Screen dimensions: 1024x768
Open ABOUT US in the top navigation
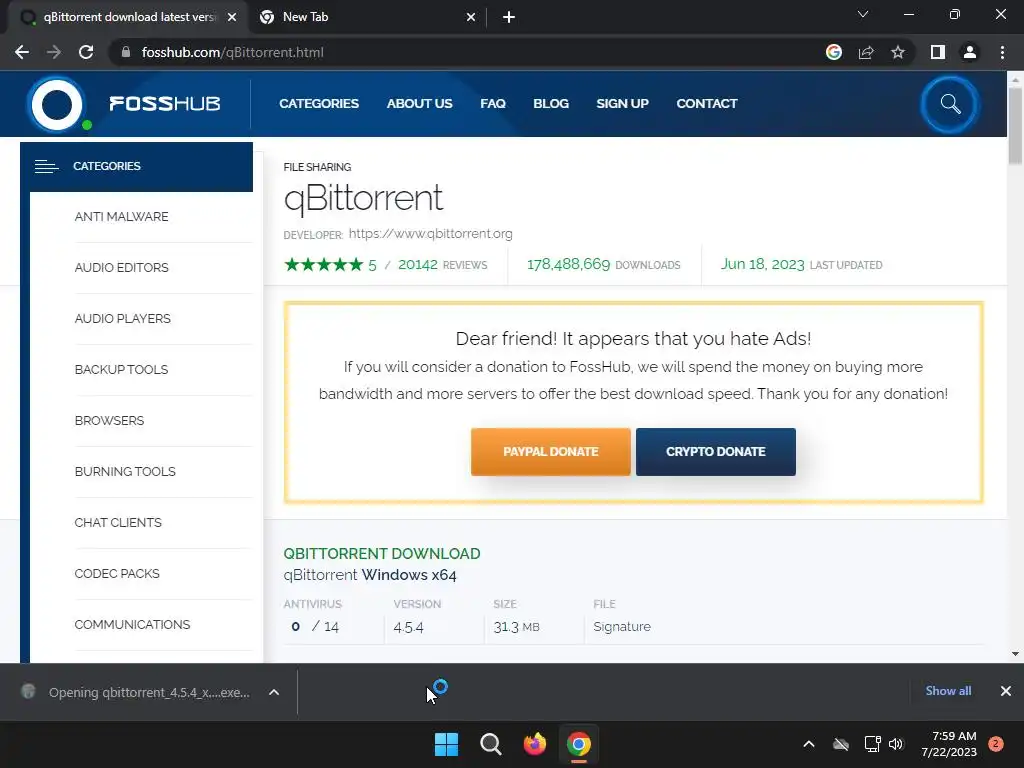pos(419,104)
